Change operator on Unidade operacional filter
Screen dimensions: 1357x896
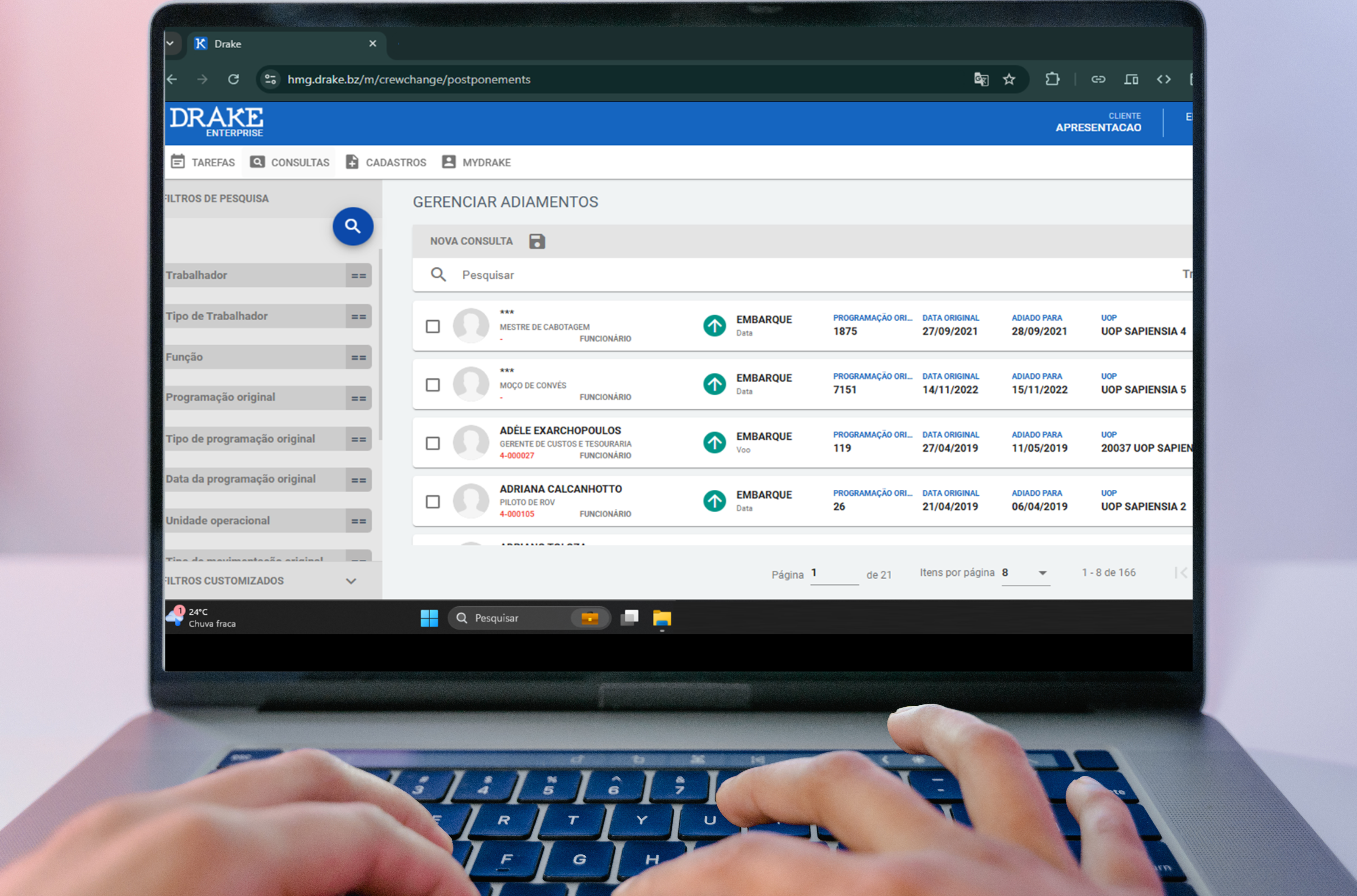358,521
